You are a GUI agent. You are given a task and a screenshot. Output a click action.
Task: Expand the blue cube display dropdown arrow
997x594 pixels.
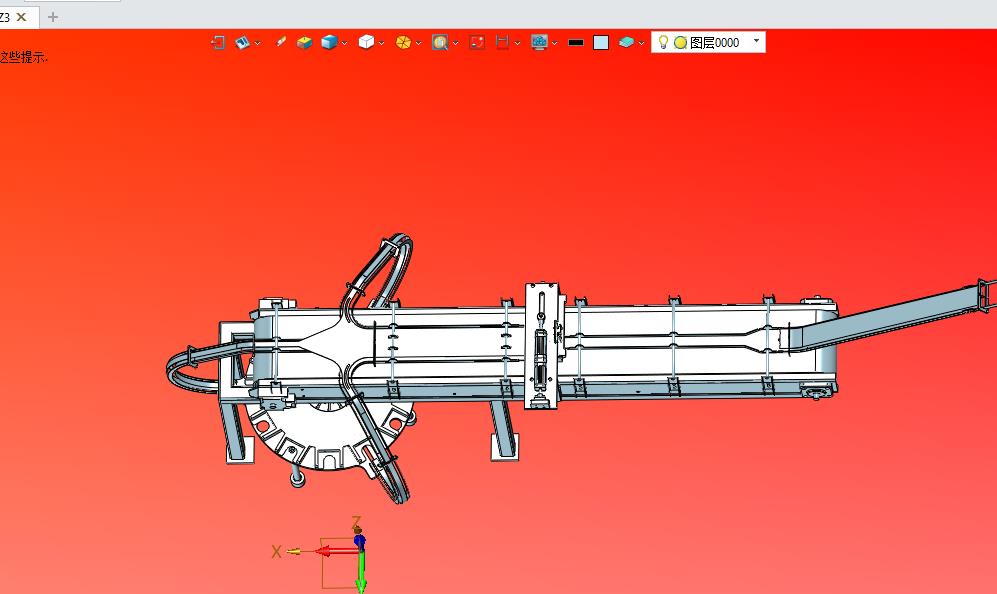[344, 43]
